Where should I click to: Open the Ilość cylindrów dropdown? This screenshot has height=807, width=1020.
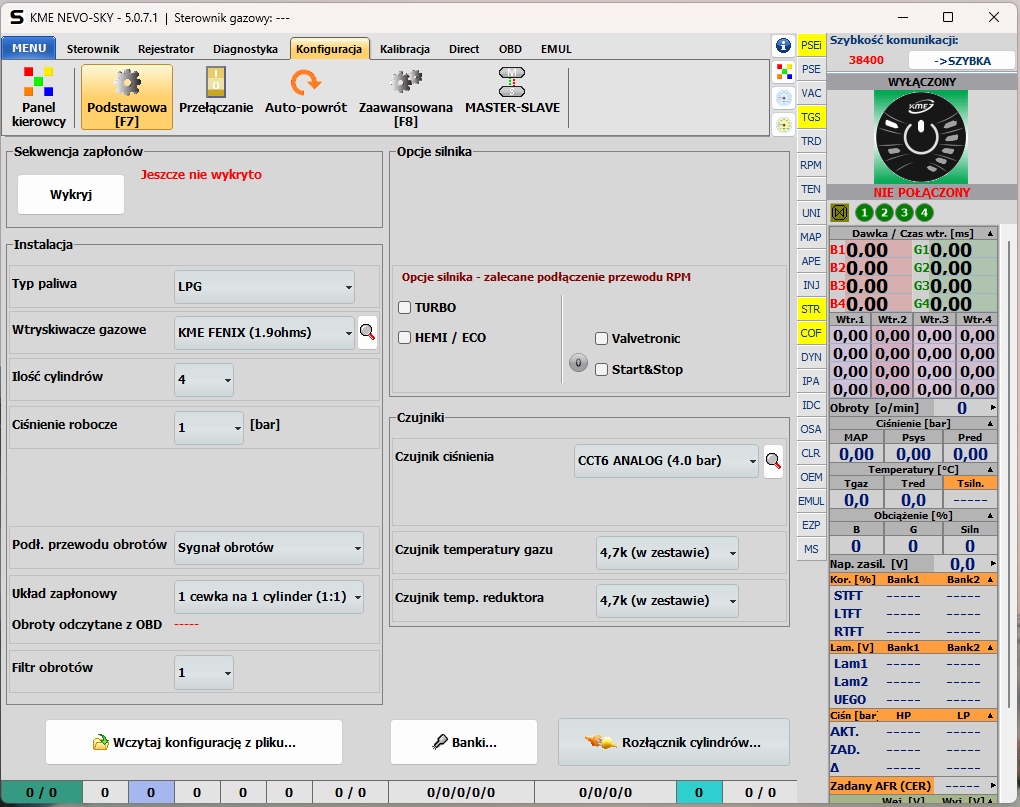(x=204, y=380)
